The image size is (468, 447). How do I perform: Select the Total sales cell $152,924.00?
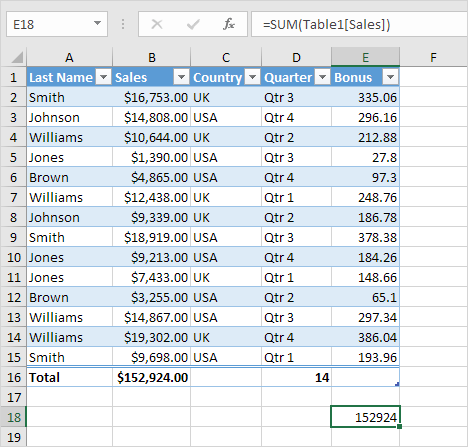tap(152, 377)
